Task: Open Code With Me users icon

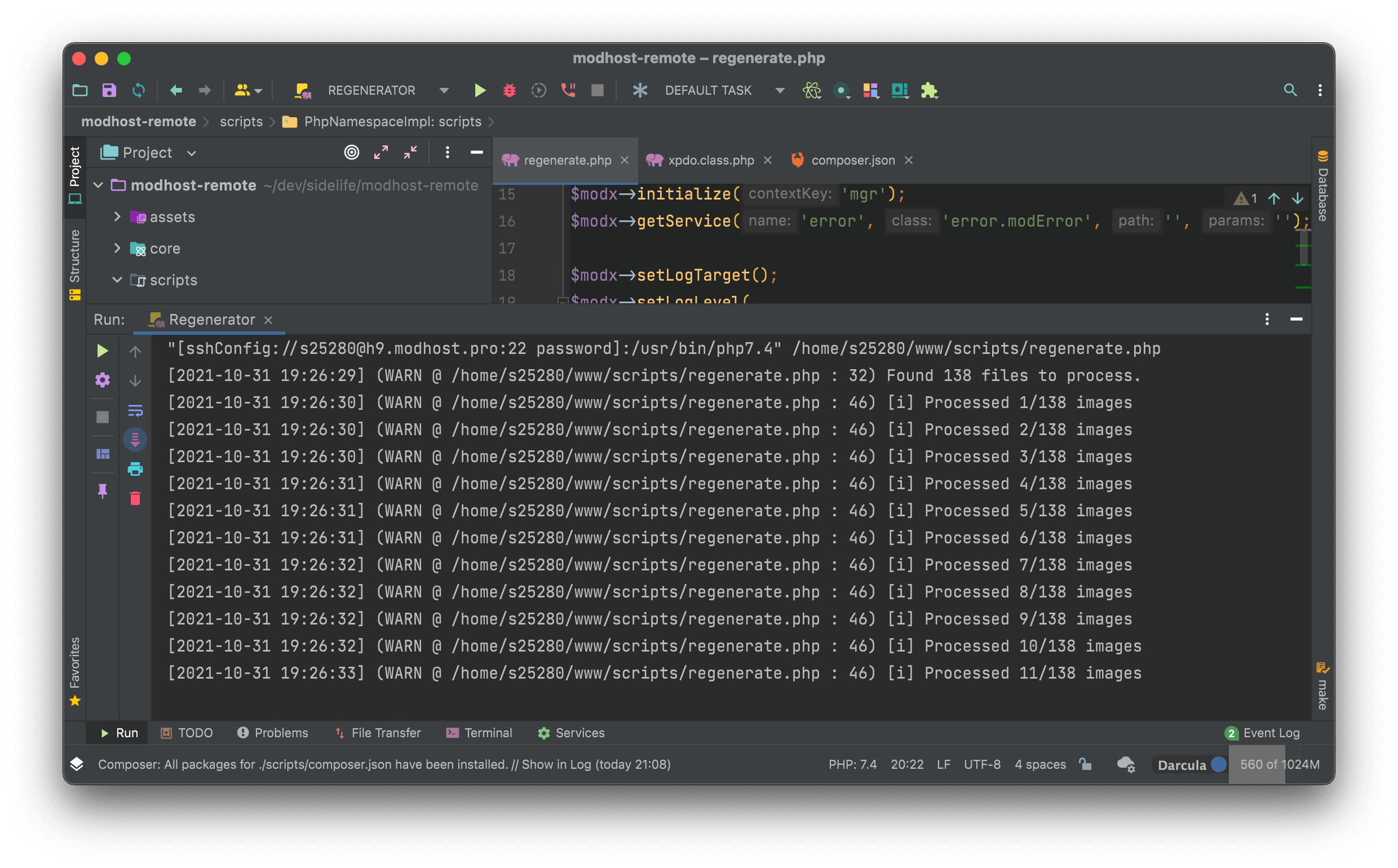Action: [248, 90]
